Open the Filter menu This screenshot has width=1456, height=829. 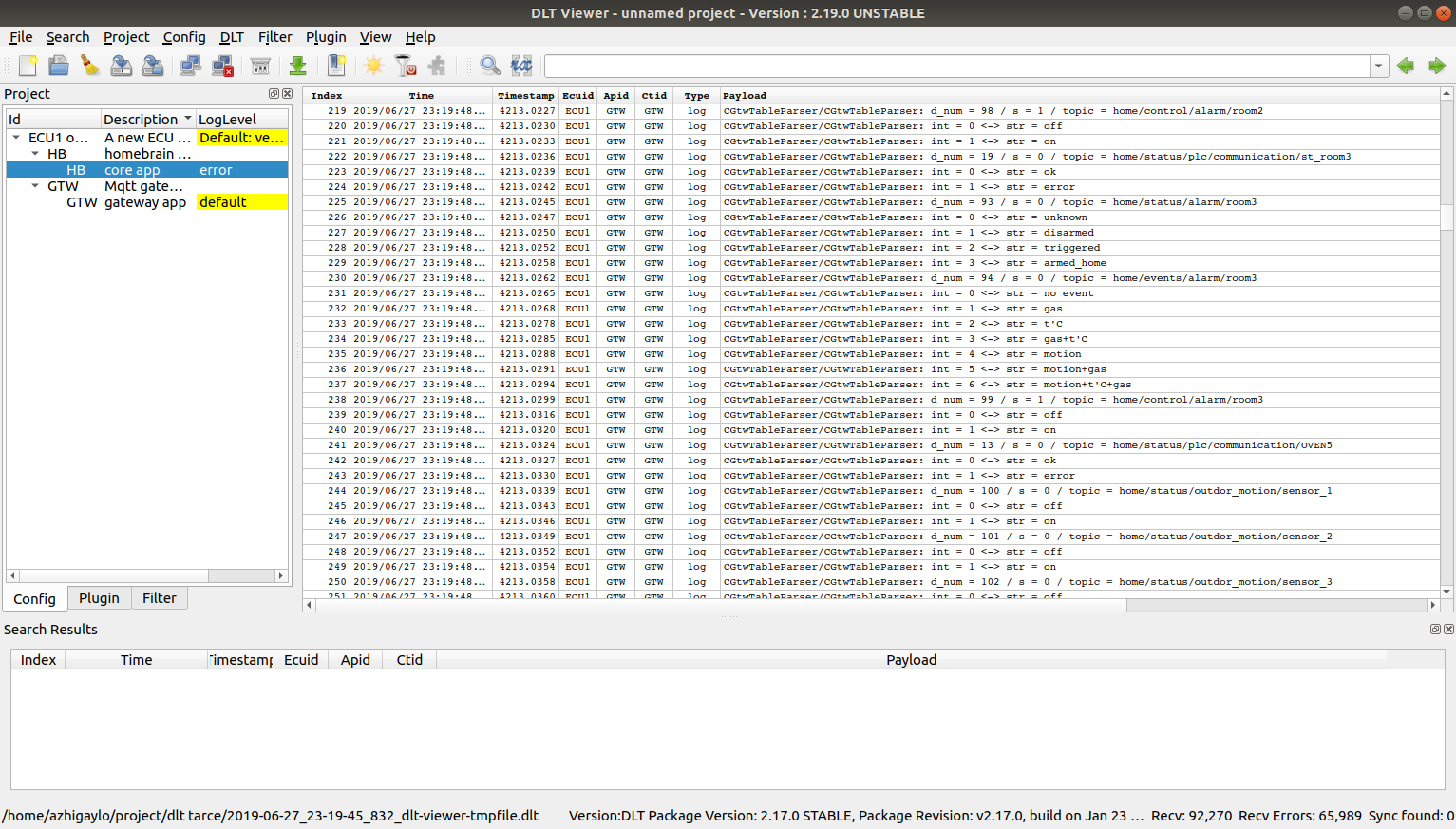(x=275, y=37)
